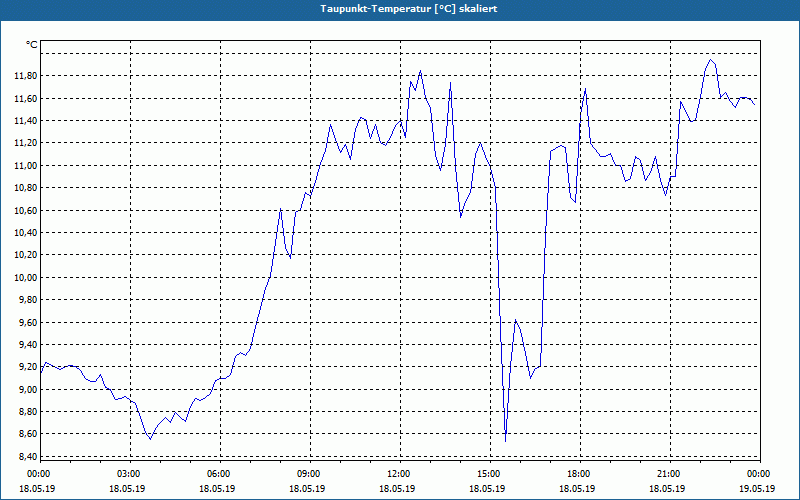Click the 9,00 y-axis value
The image size is (800, 500).
[x=28, y=390]
